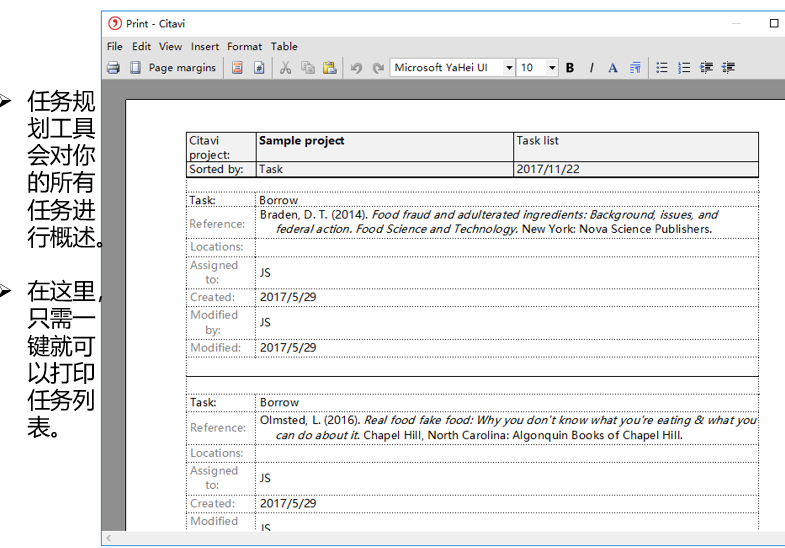Toggle Bold formatting
785x548 pixels.
click(570, 68)
